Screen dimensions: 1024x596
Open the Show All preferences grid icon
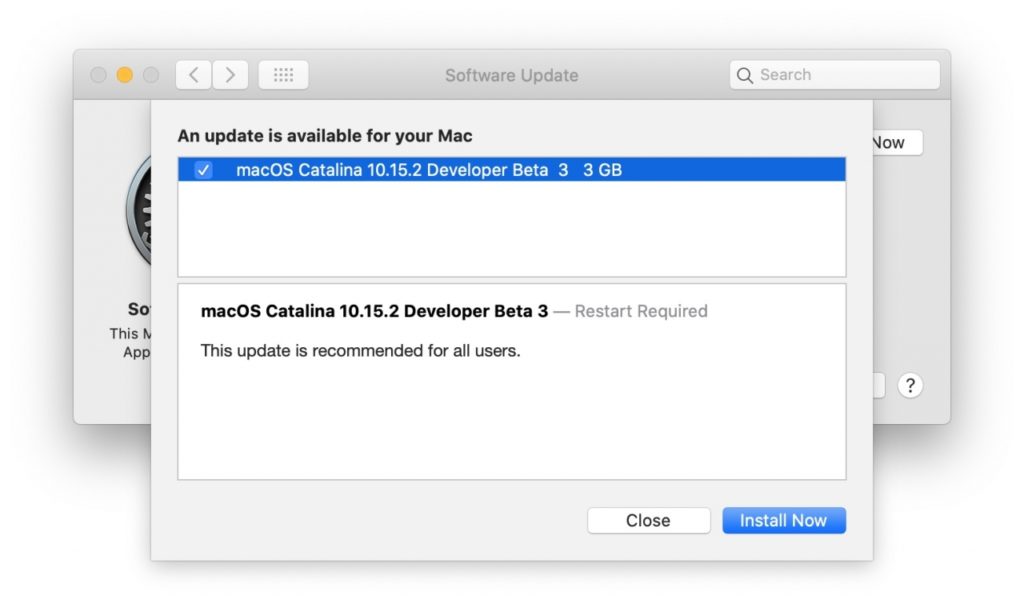(x=281, y=74)
